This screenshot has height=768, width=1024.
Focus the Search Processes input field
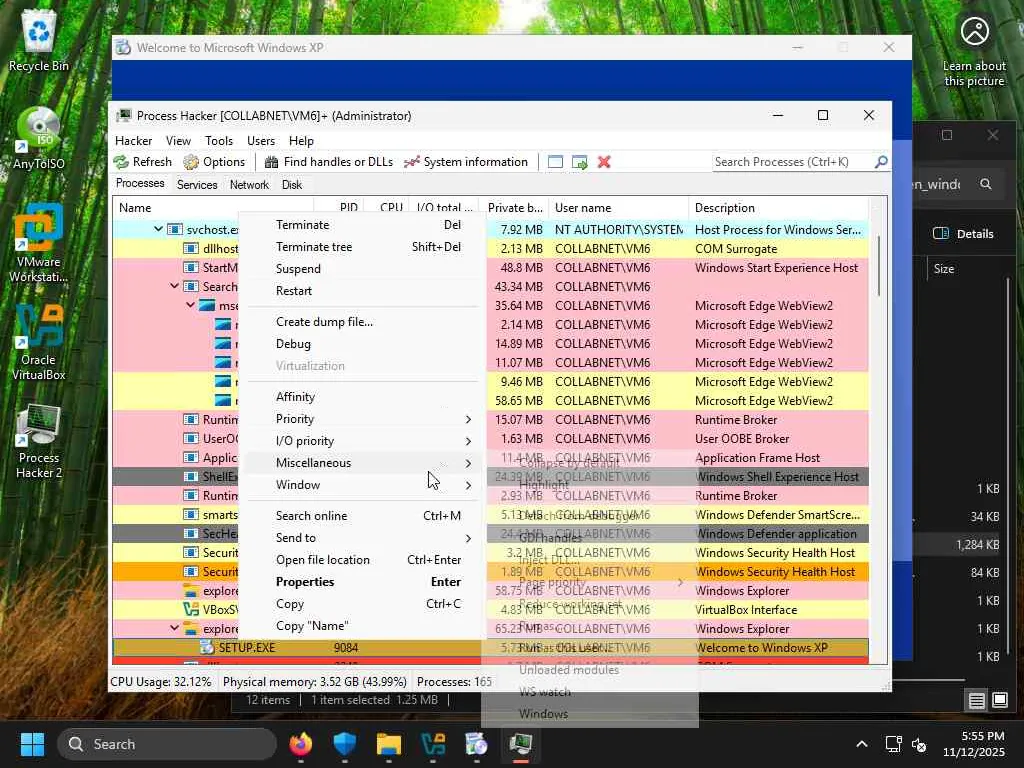click(x=793, y=162)
